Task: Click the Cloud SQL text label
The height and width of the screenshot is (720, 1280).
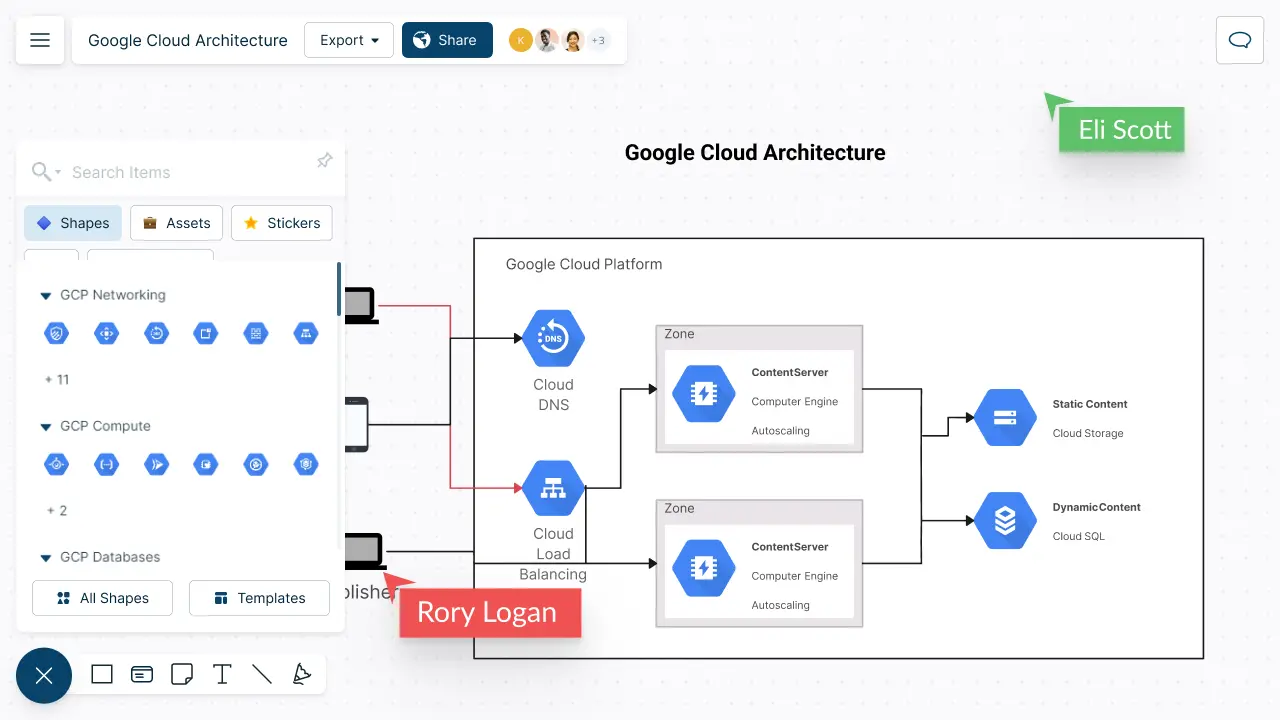Action: pyautogui.click(x=1078, y=536)
